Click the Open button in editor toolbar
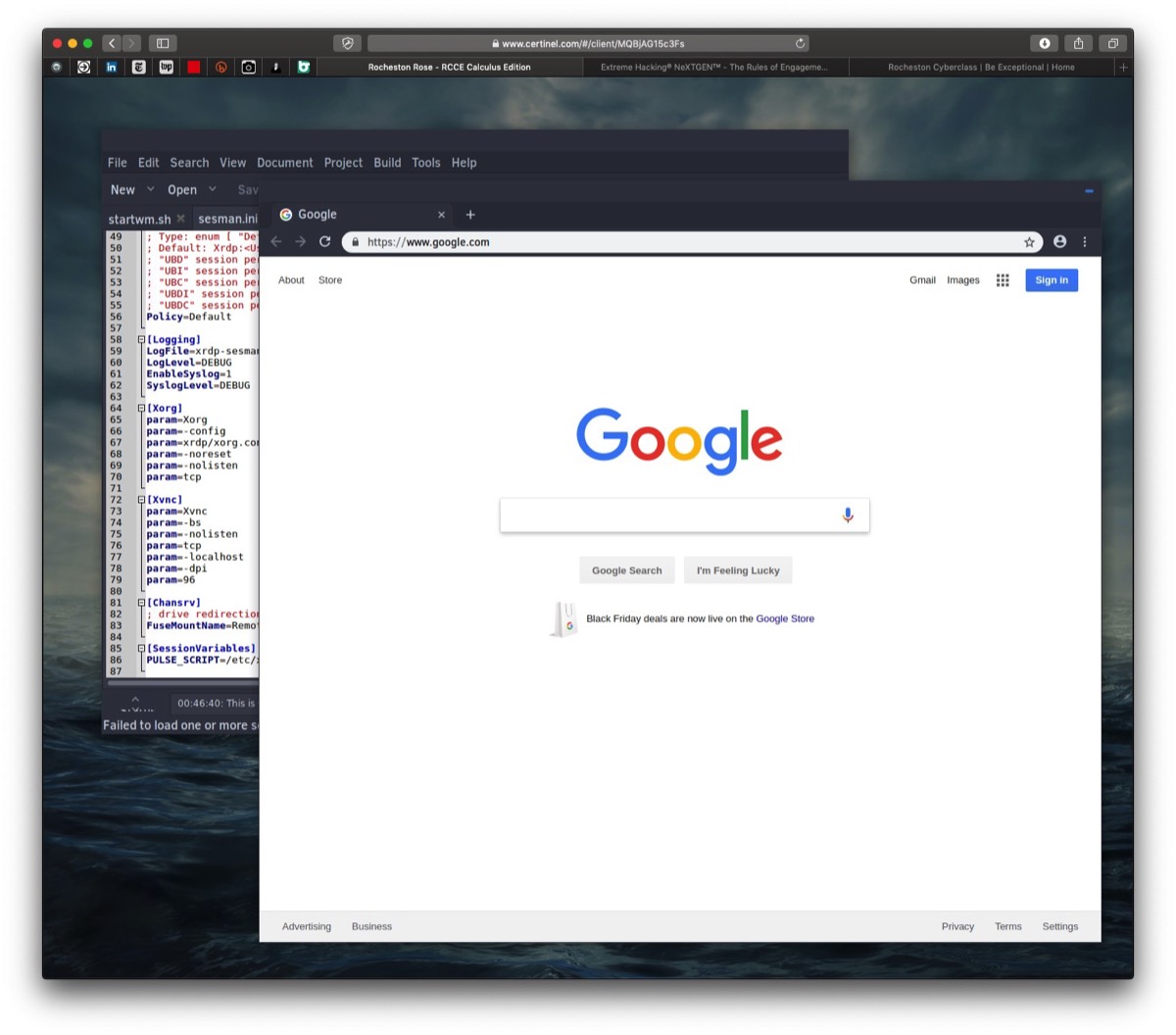The image size is (1176, 1035). pyautogui.click(x=182, y=190)
